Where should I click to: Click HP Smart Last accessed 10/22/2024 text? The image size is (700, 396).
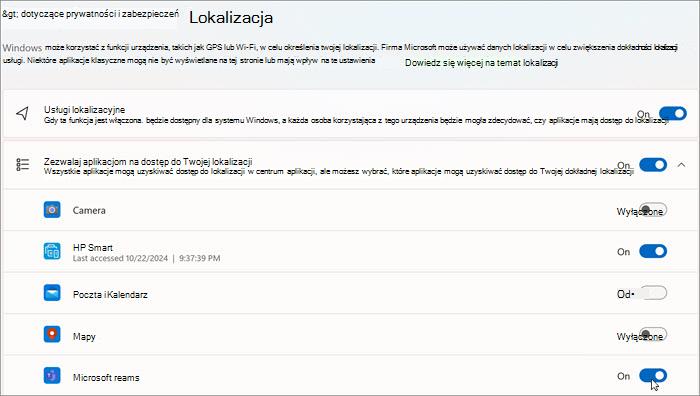click(x=146, y=258)
